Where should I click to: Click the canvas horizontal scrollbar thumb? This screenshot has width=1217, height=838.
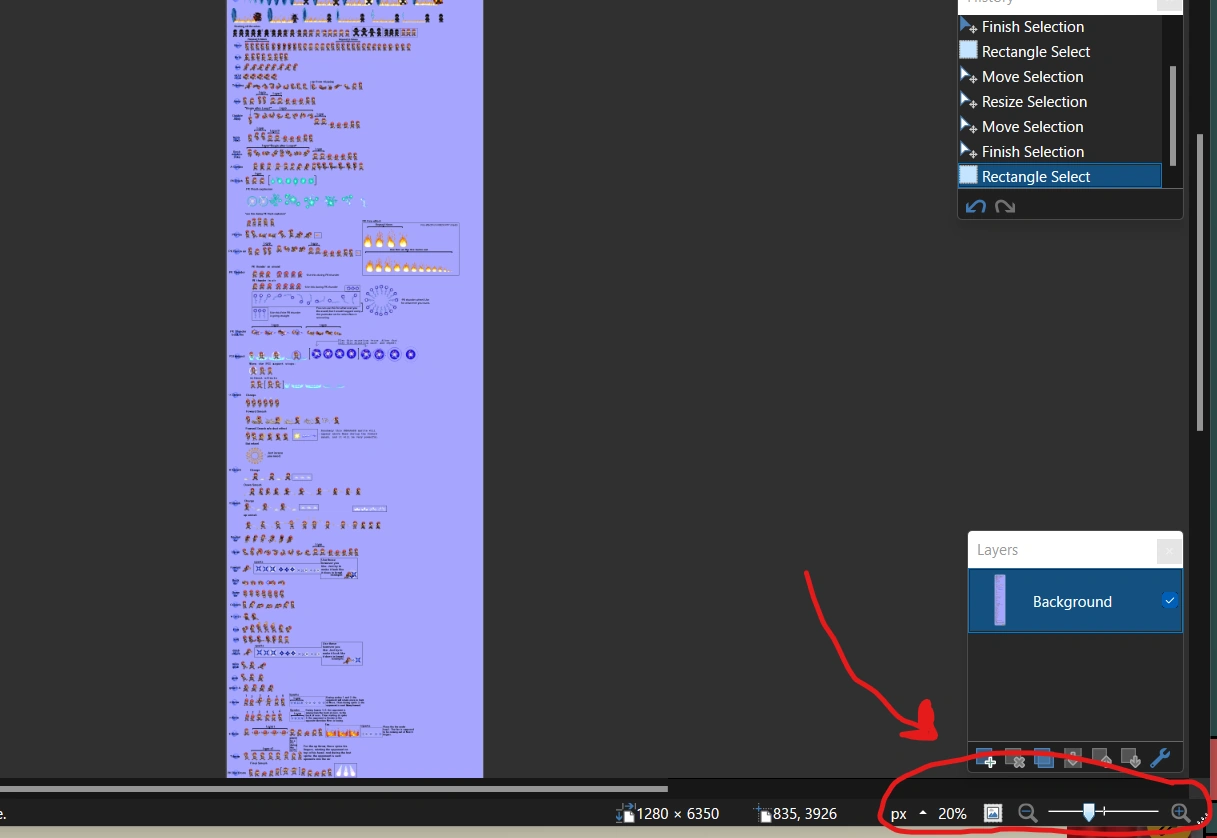coord(333,789)
